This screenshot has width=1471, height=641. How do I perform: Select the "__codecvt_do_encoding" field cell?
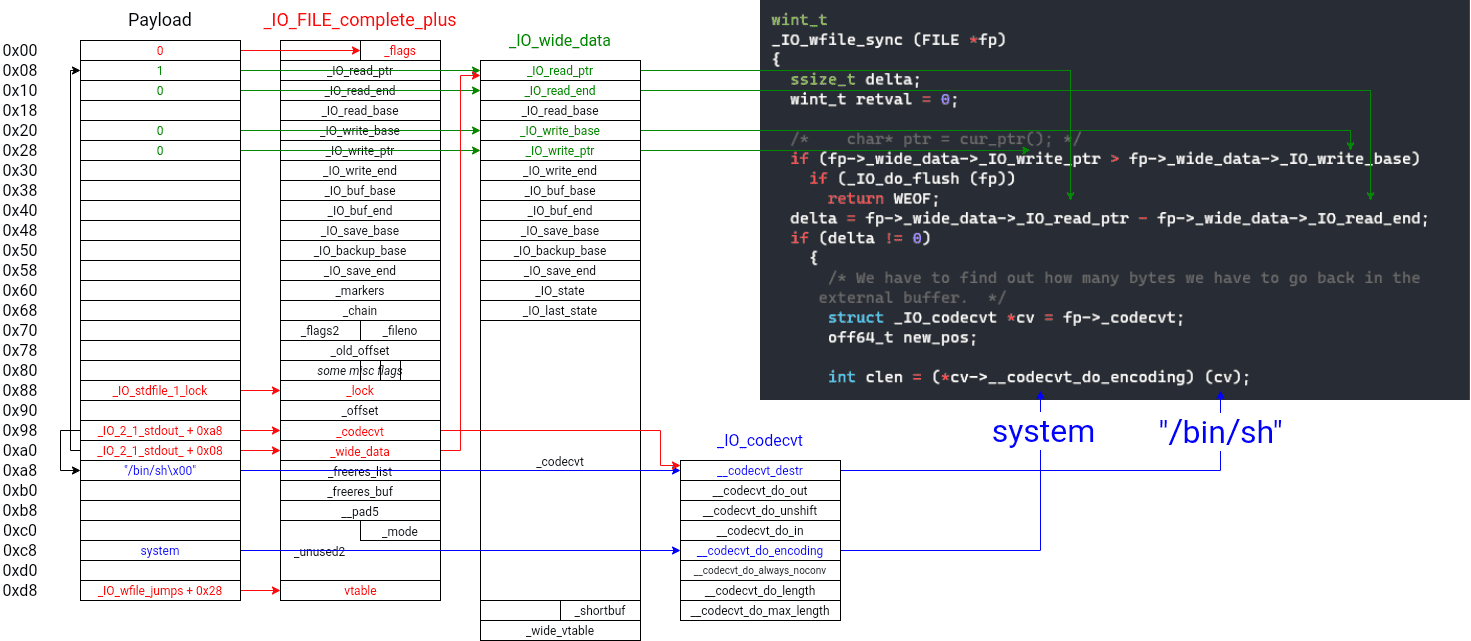[x=760, y=551]
